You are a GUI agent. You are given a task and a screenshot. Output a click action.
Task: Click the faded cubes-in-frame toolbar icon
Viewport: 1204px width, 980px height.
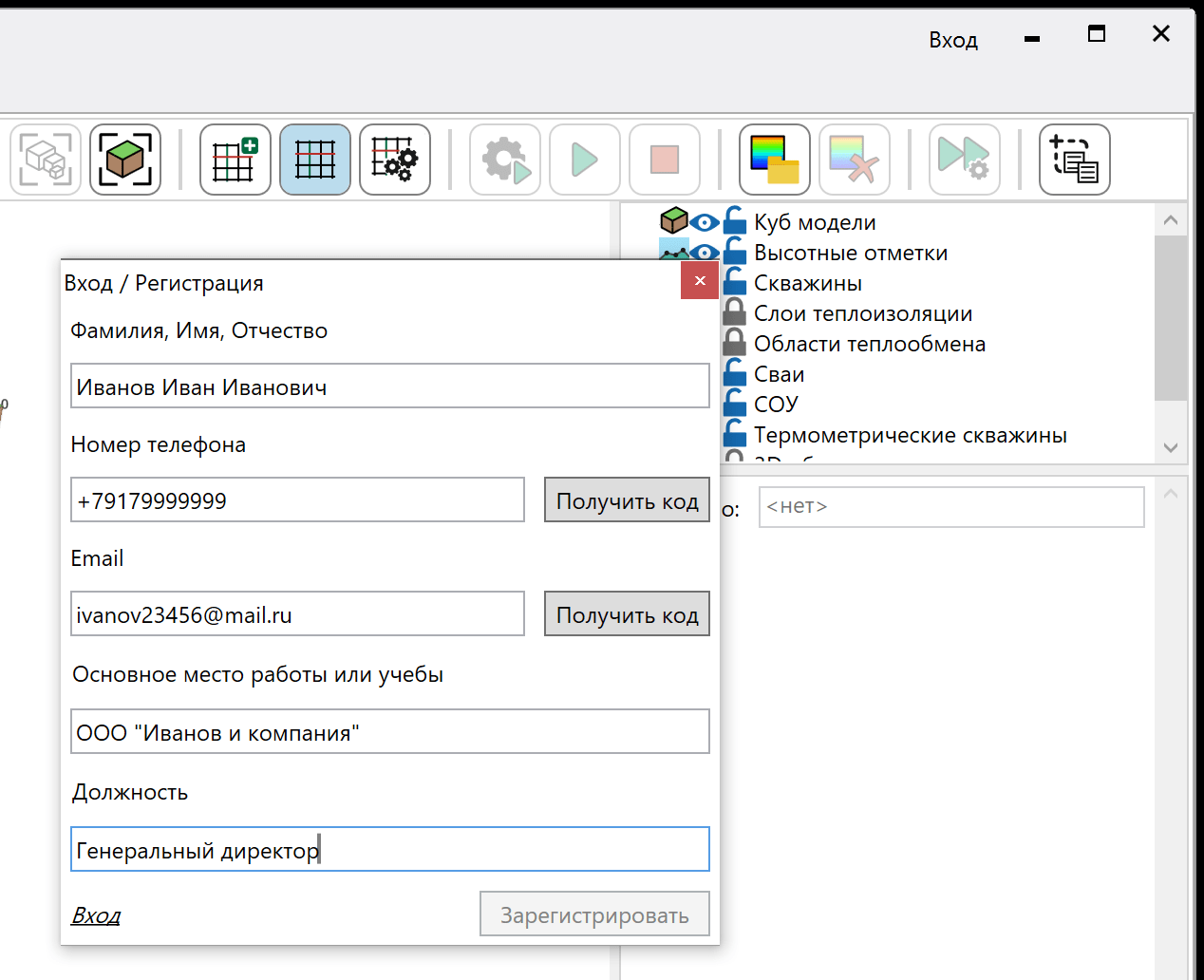click(x=46, y=160)
